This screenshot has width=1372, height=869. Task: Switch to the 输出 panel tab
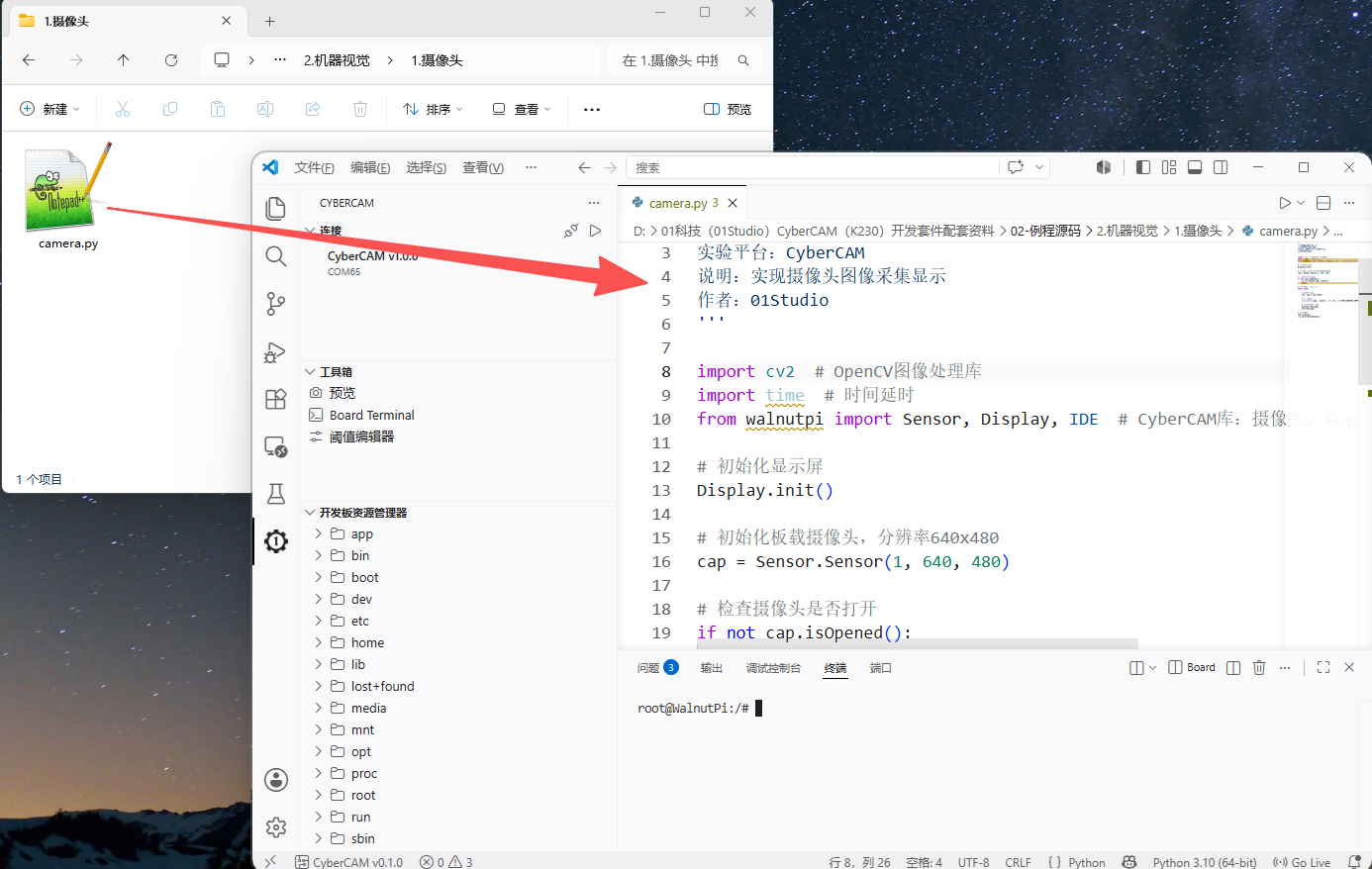coord(712,668)
